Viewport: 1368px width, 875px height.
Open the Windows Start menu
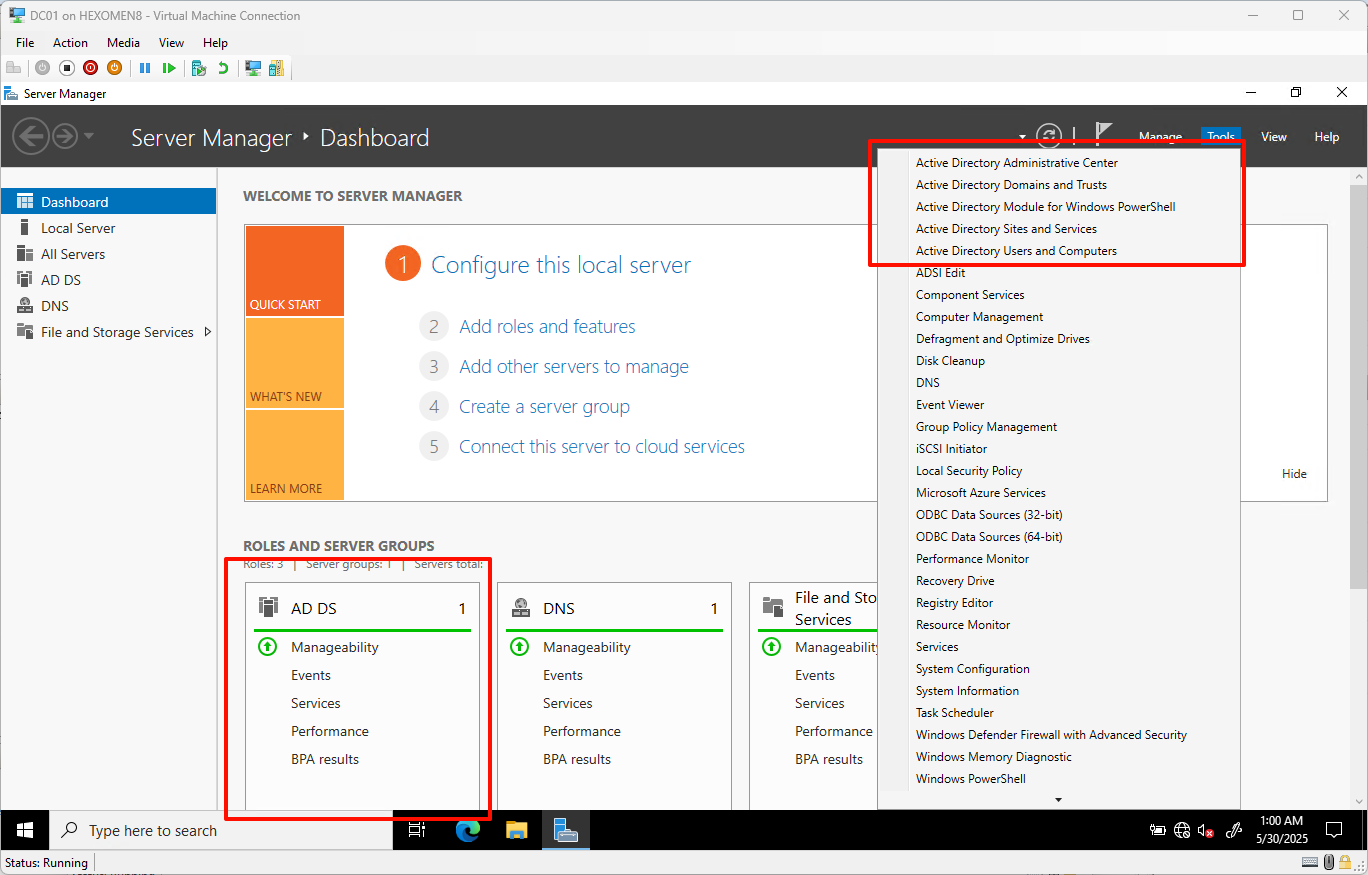tap(25, 830)
